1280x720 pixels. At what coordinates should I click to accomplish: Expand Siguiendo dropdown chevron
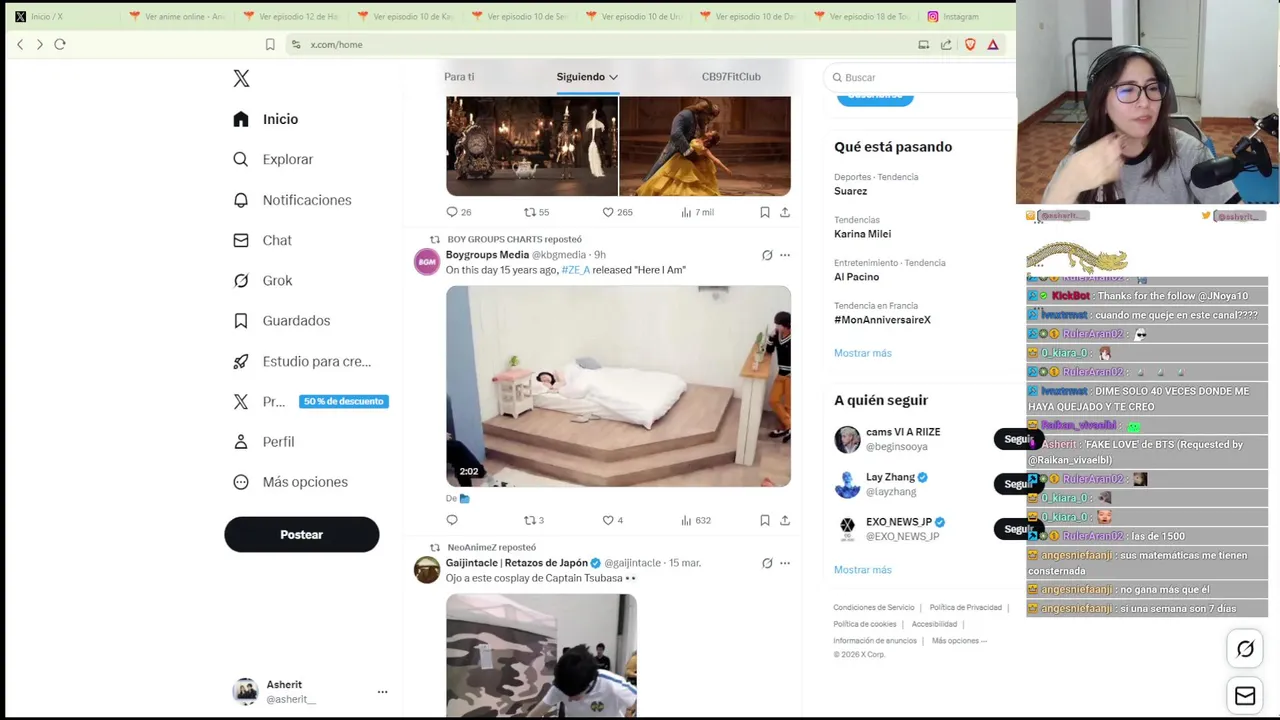[x=613, y=77]
